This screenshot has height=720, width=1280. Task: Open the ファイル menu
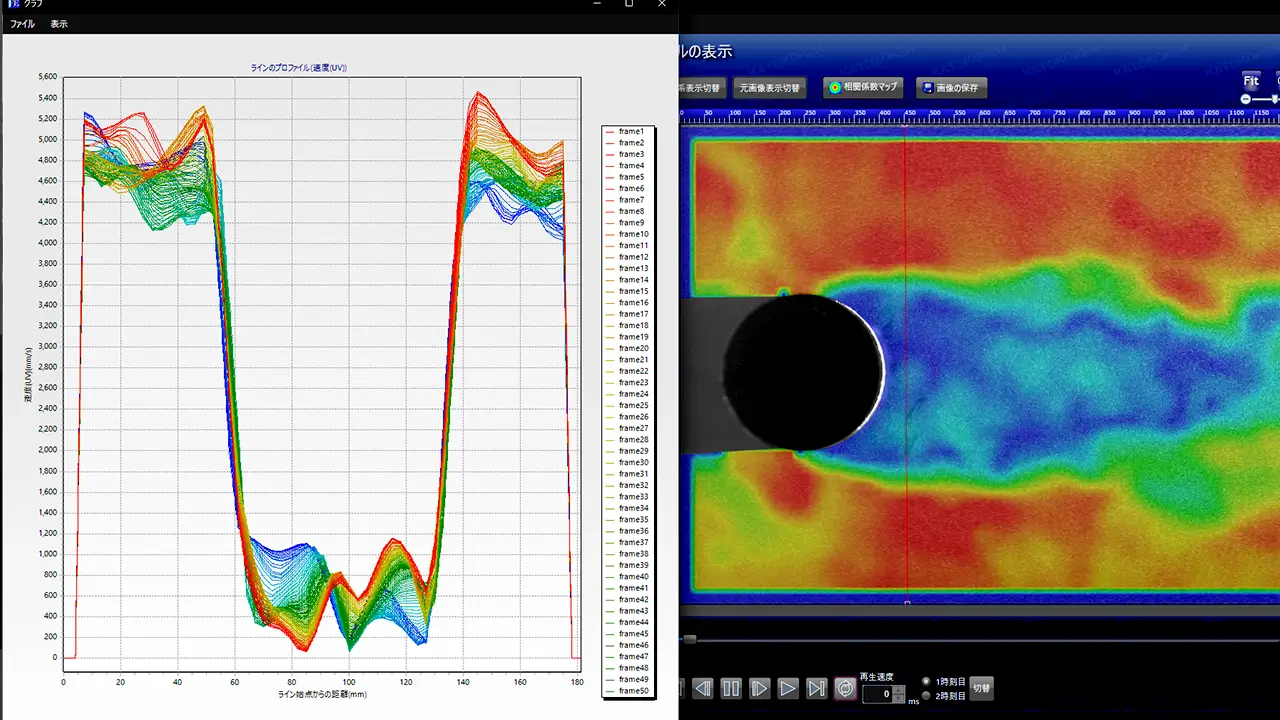pyautogui.click(x=22, y=24)
